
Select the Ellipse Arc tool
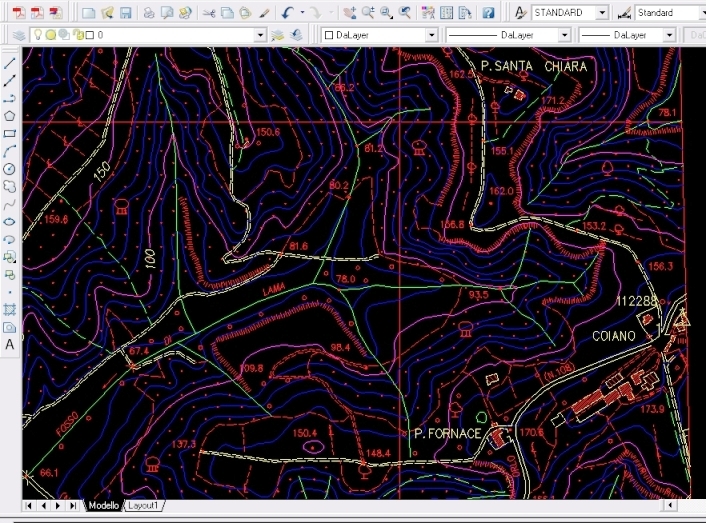[x=9, y=239]
